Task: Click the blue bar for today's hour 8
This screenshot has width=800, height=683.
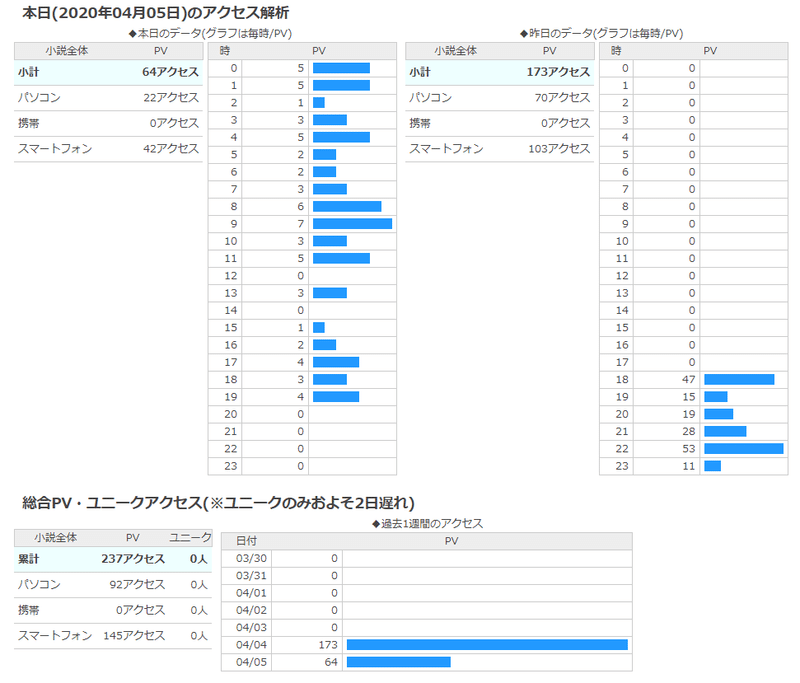Action: (347, 206)
